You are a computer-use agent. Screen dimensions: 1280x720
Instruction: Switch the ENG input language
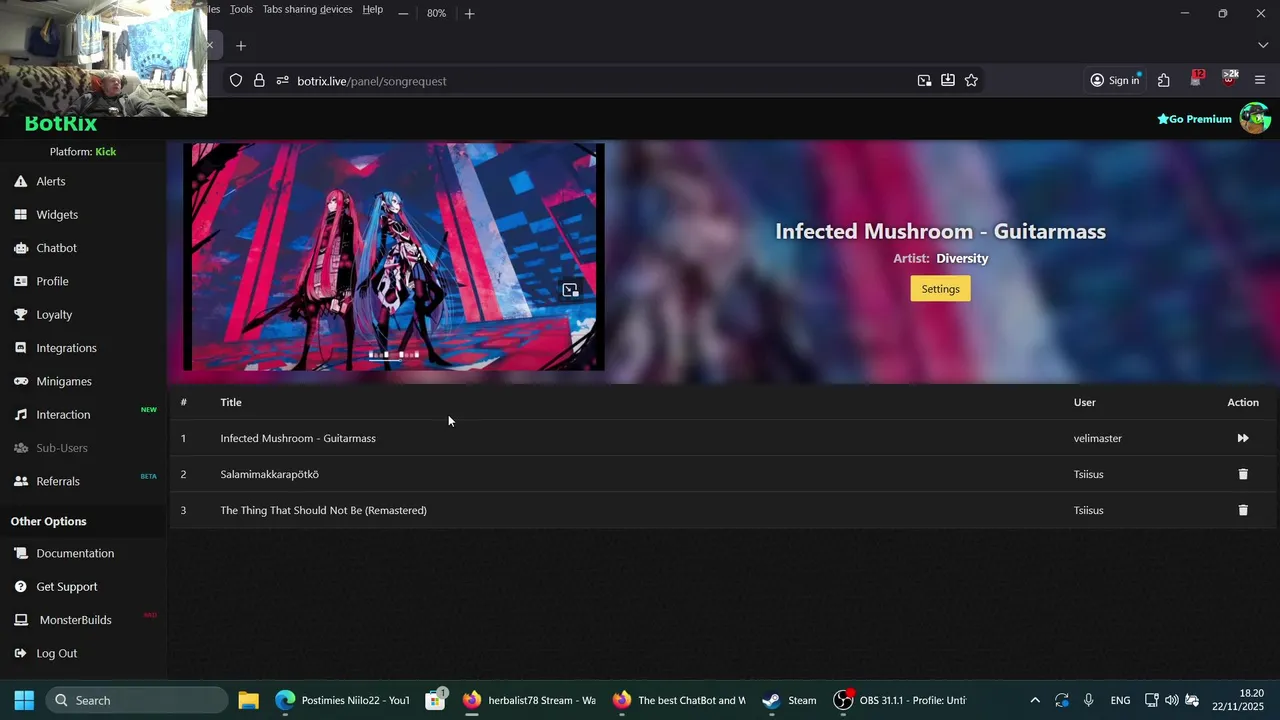tap(1120, 700)
